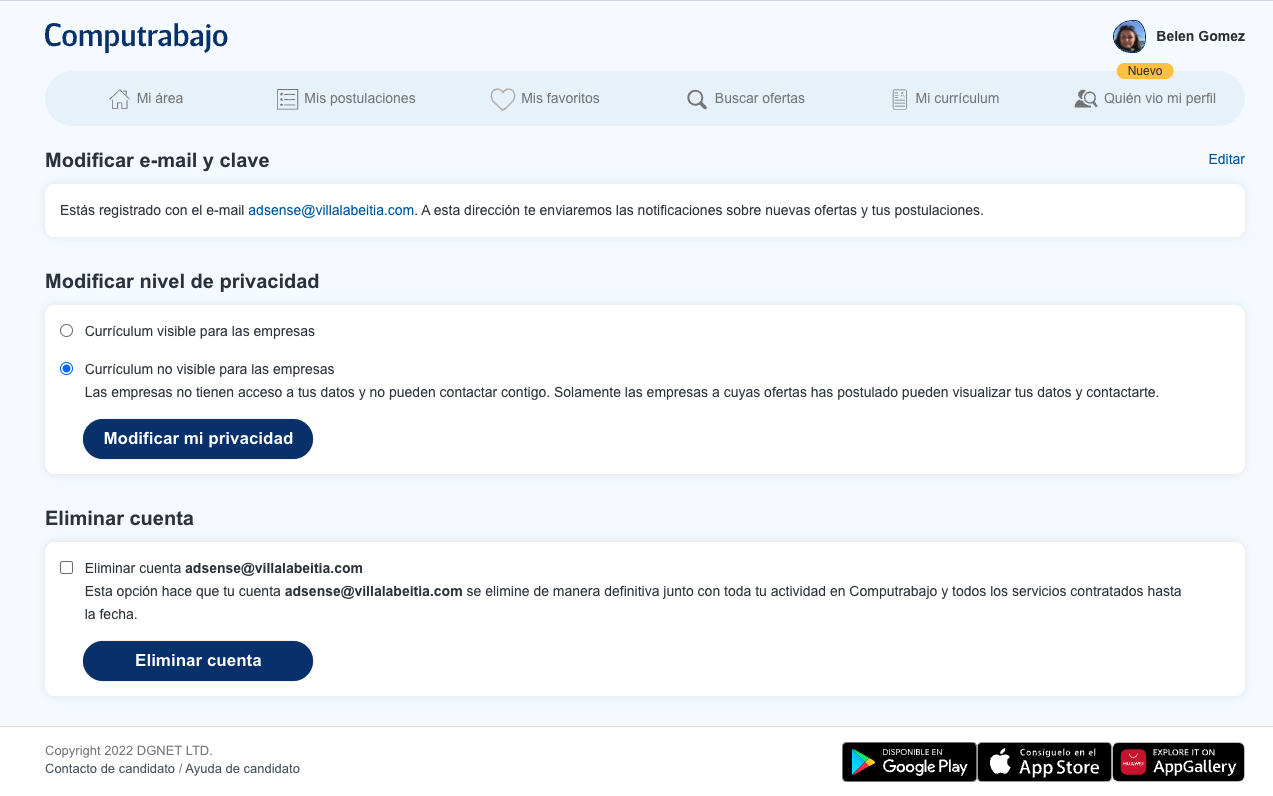
Task: Open the Mis postulaciones menu item
Action: [x=359, y=99]
